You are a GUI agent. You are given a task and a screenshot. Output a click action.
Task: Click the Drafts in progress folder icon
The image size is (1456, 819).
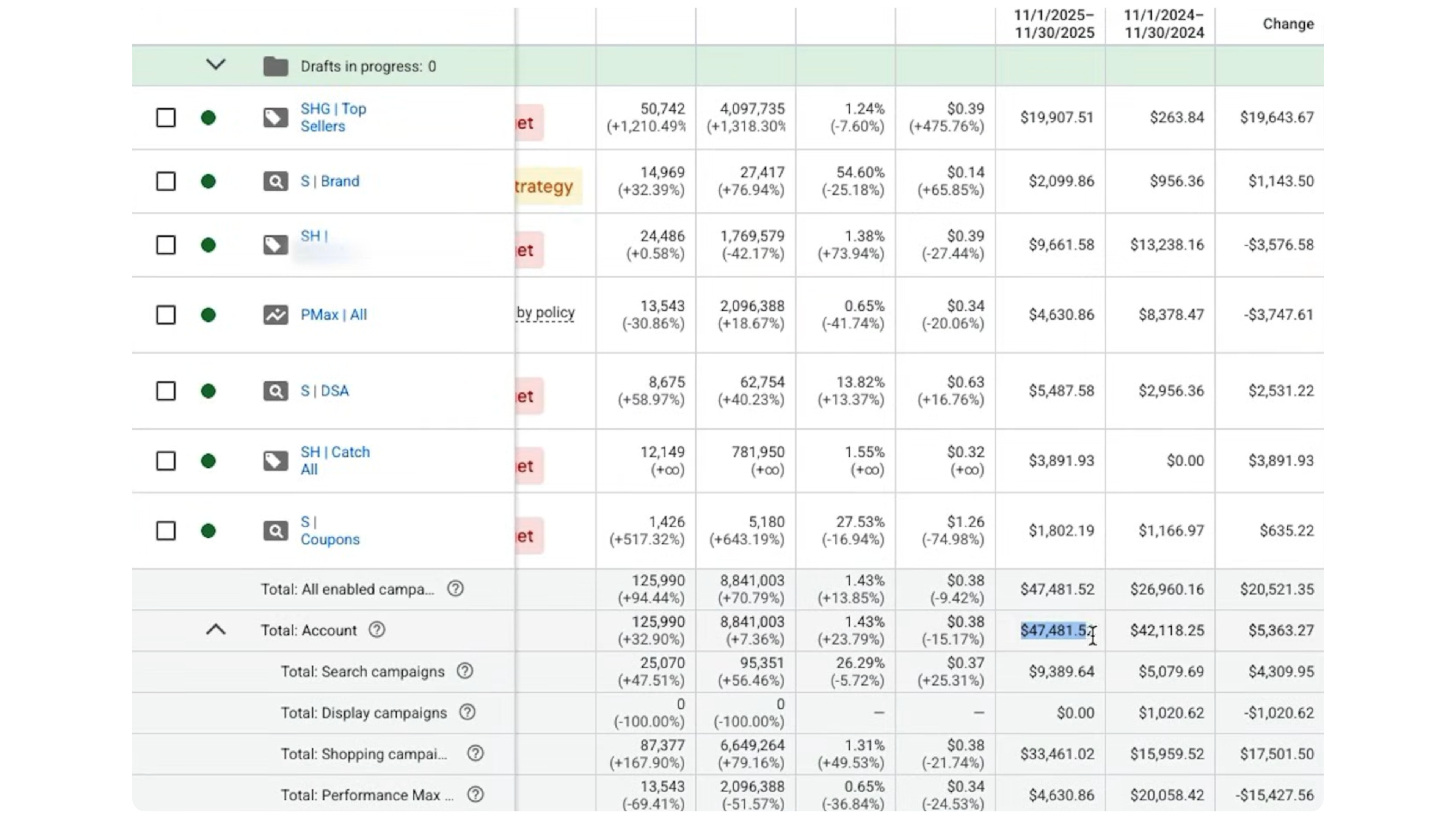pyautogui.click(x=275, y=66)
